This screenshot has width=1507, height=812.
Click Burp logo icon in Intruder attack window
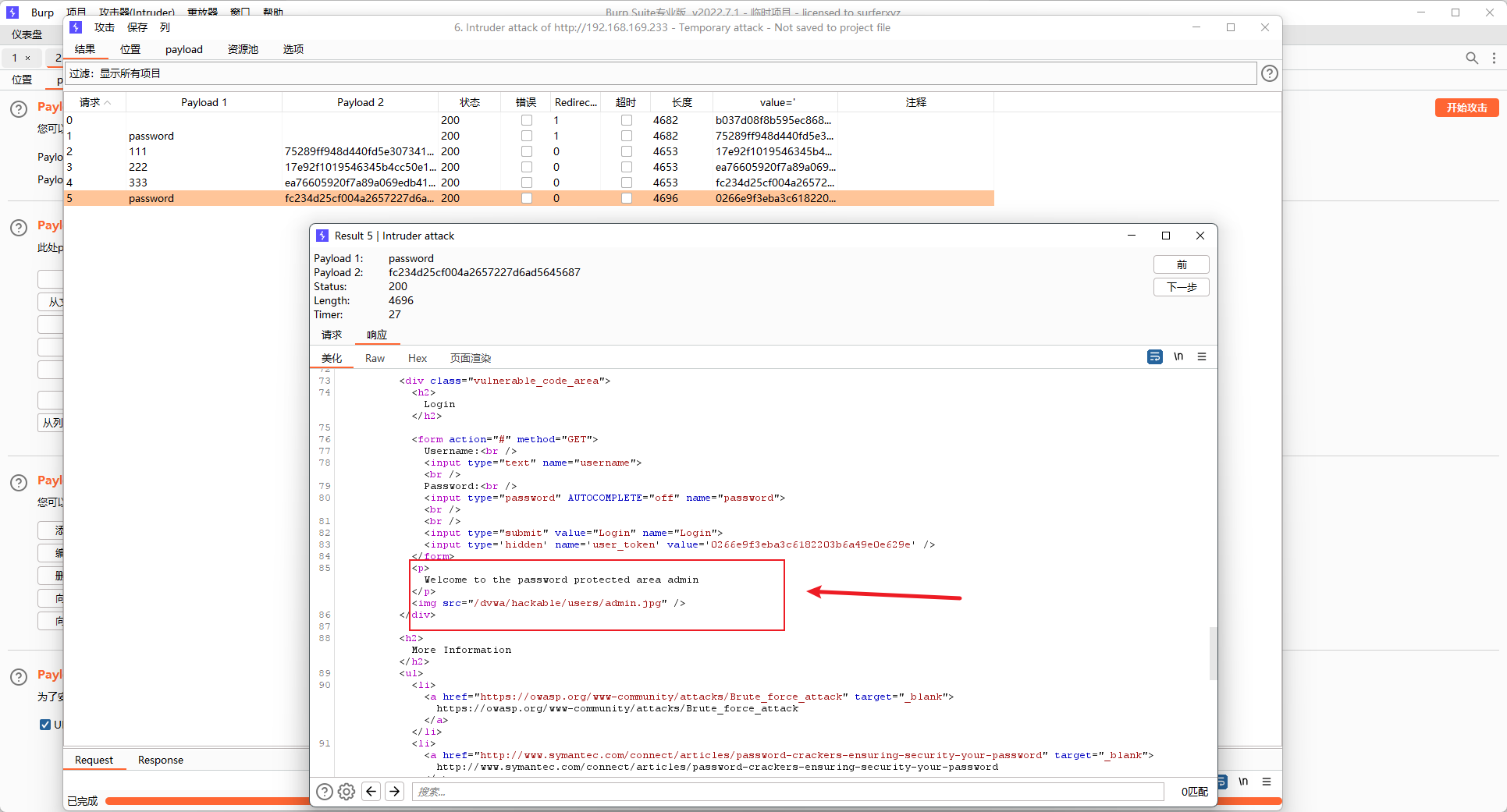76,27
